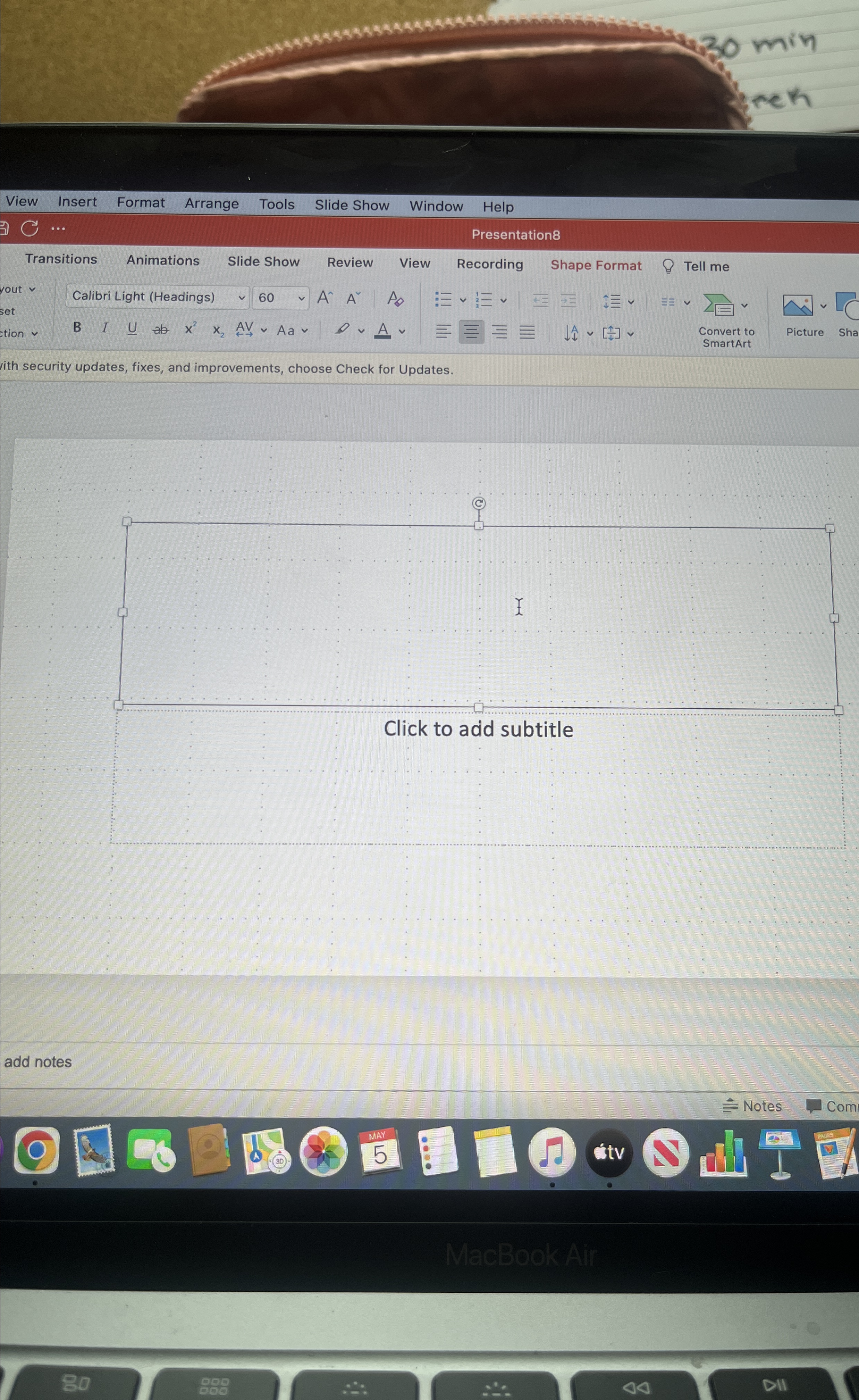Enable center text alignment
The height and width of the screenshot is (1400, 859).
click(471, 332)
